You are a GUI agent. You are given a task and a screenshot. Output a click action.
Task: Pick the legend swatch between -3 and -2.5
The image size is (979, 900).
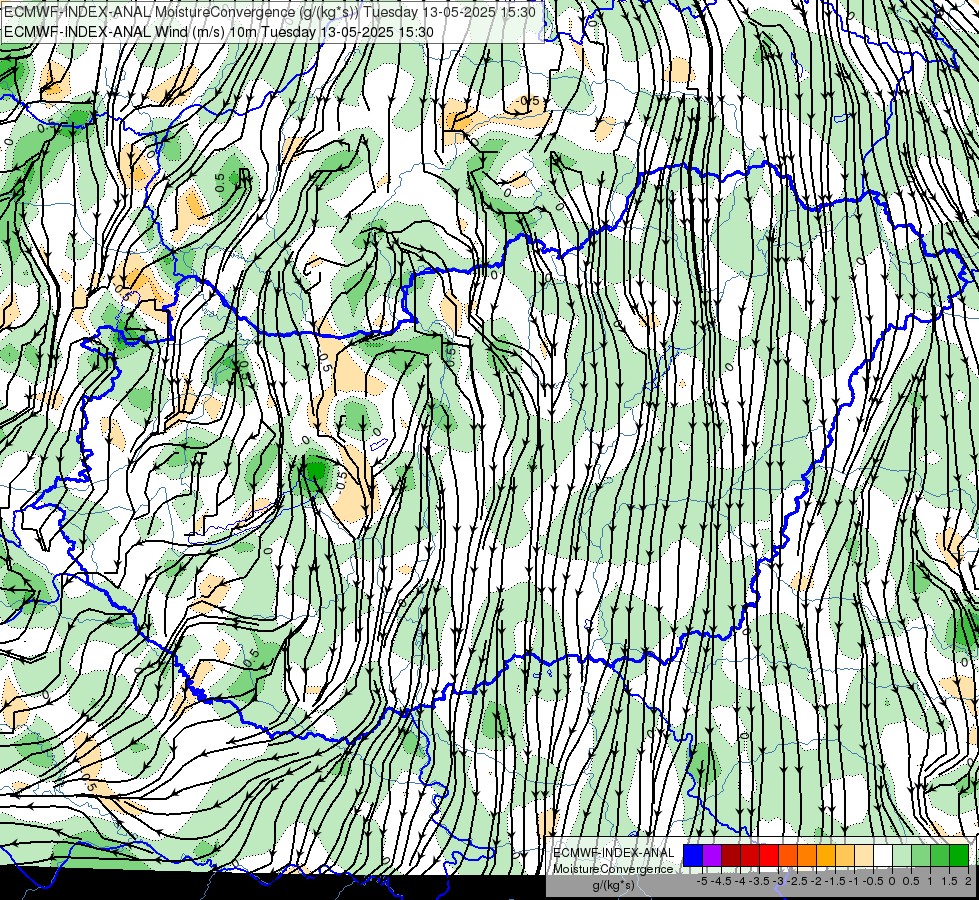[x=788, y=855]
